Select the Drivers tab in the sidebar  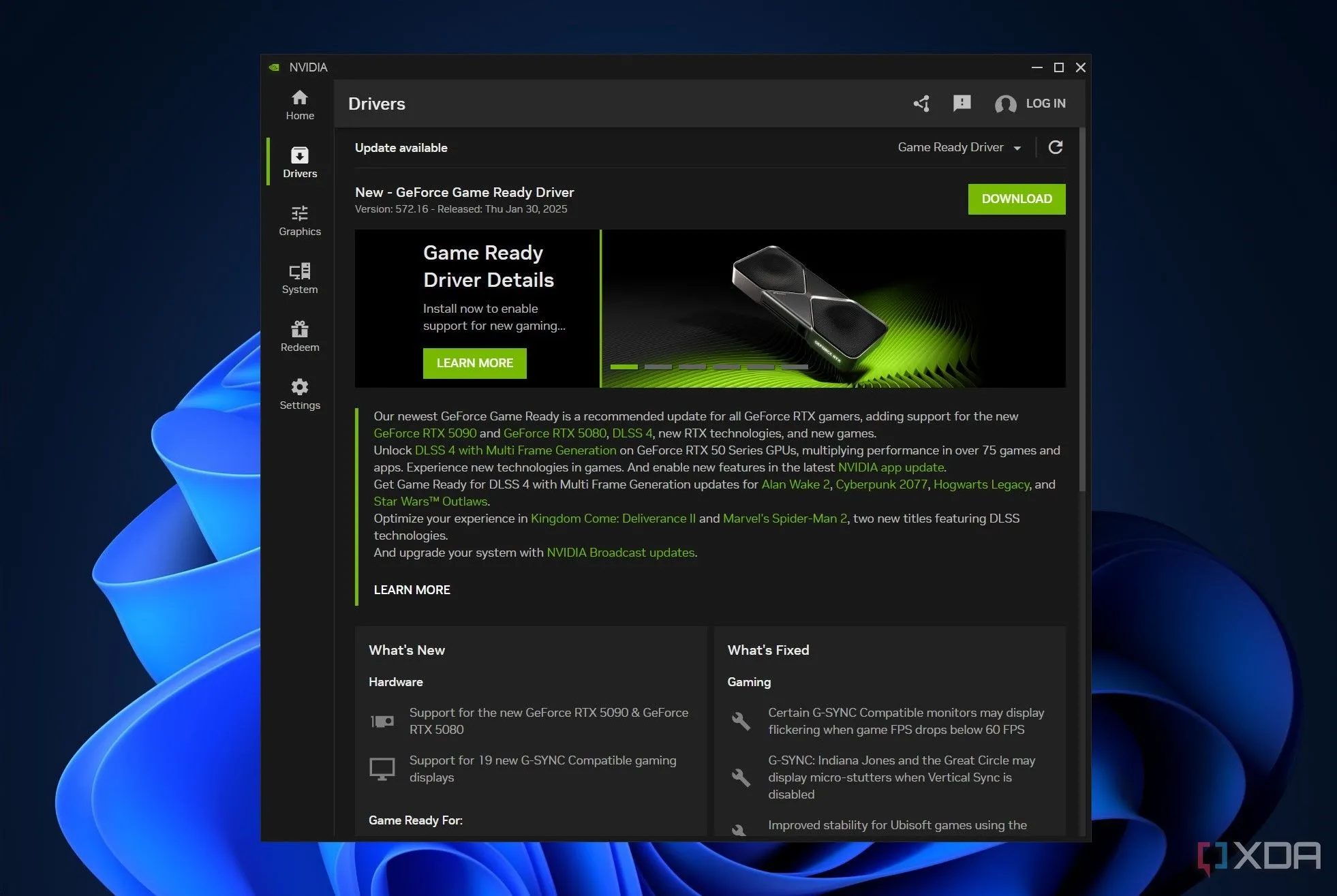coord(300,163)
